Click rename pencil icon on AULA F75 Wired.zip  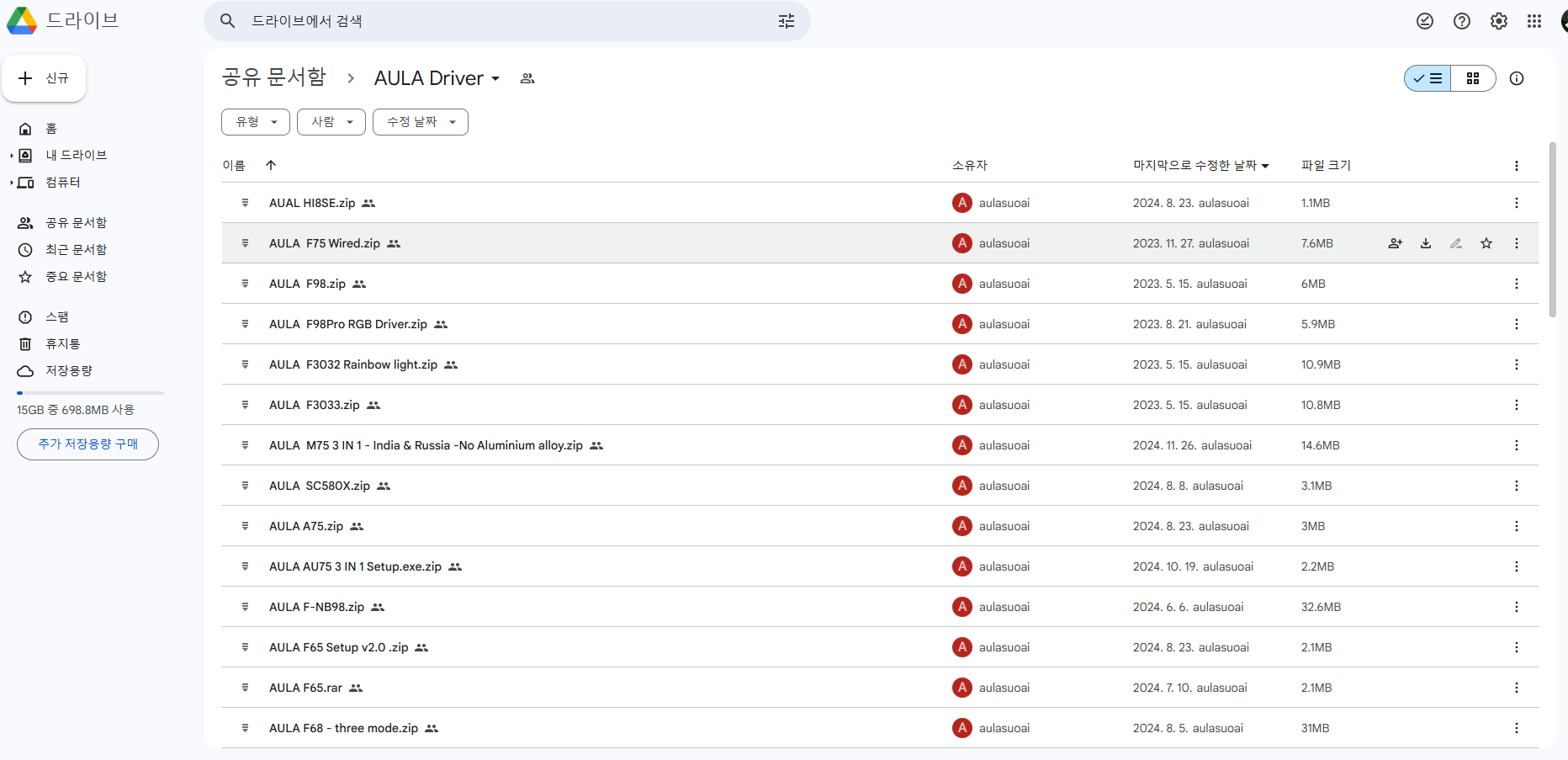(1456, 243)
